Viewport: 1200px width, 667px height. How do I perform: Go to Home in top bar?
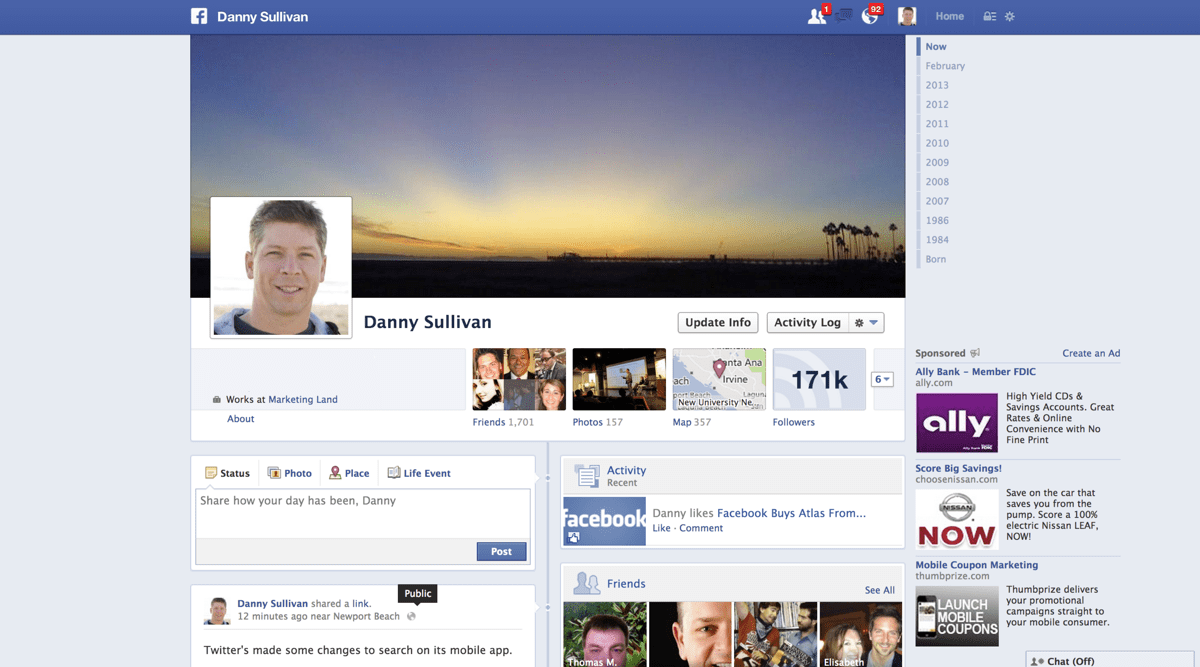(950, 16)
